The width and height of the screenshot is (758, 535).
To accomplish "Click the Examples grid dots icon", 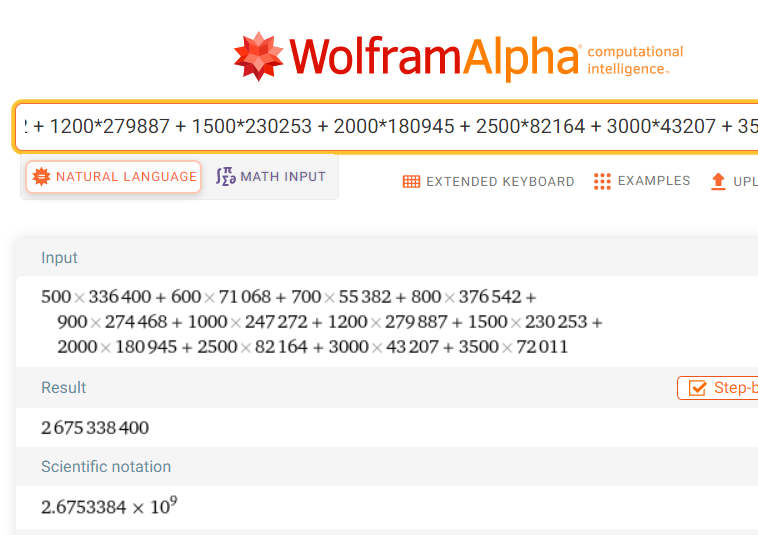I will click(x=602, y=181).
